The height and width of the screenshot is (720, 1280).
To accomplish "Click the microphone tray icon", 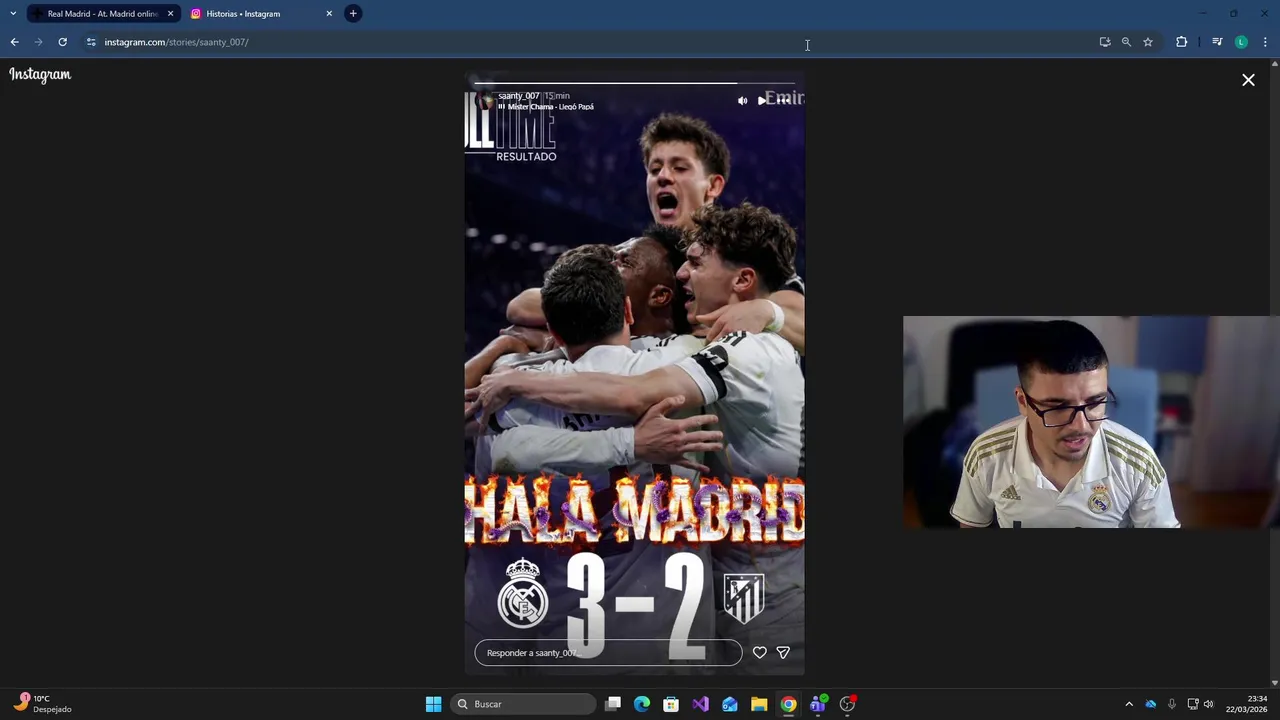I will 1172,704.
